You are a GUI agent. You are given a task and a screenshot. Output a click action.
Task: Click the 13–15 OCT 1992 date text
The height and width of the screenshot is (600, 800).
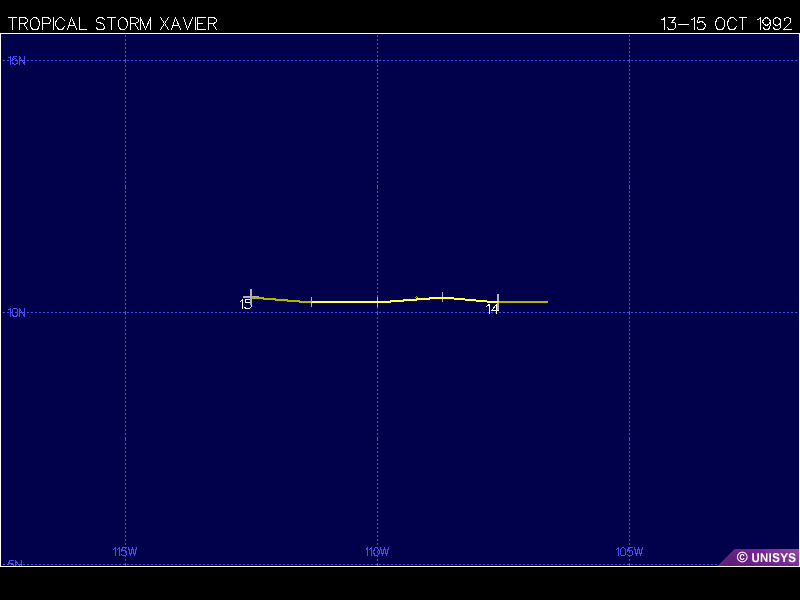[726, 24]
